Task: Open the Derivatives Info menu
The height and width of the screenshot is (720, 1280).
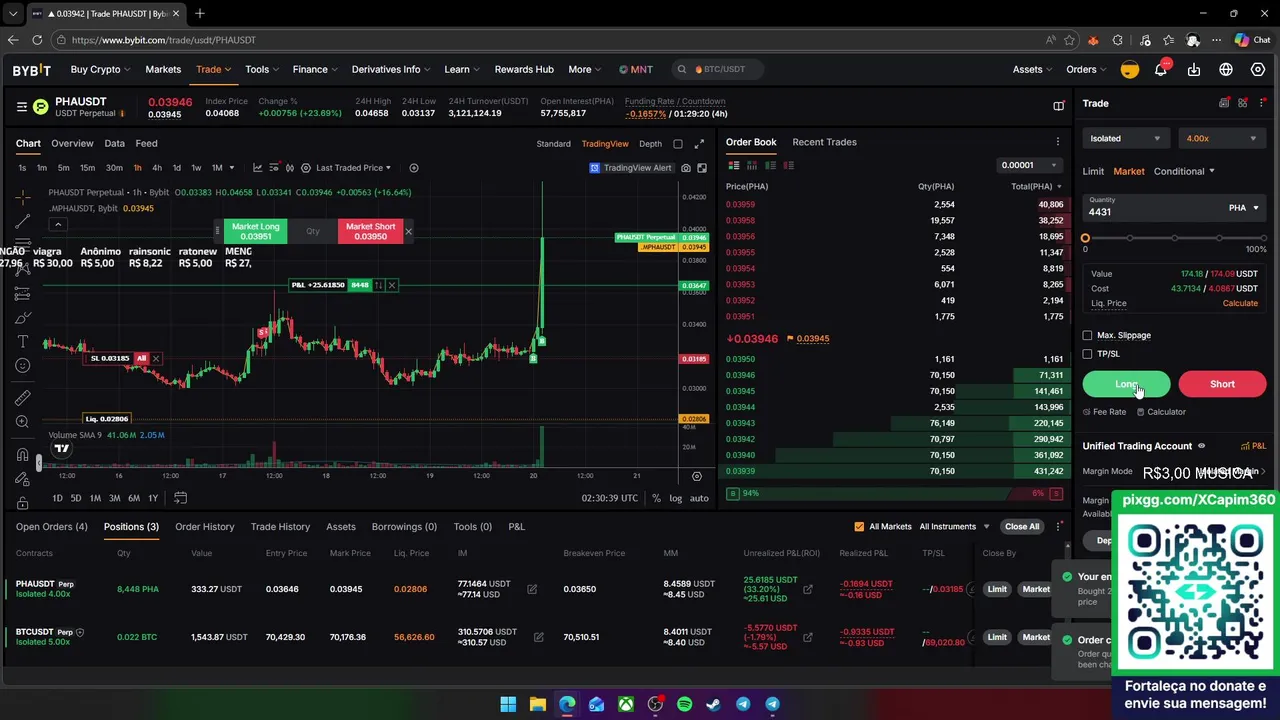Action: (x=390, y=69)
